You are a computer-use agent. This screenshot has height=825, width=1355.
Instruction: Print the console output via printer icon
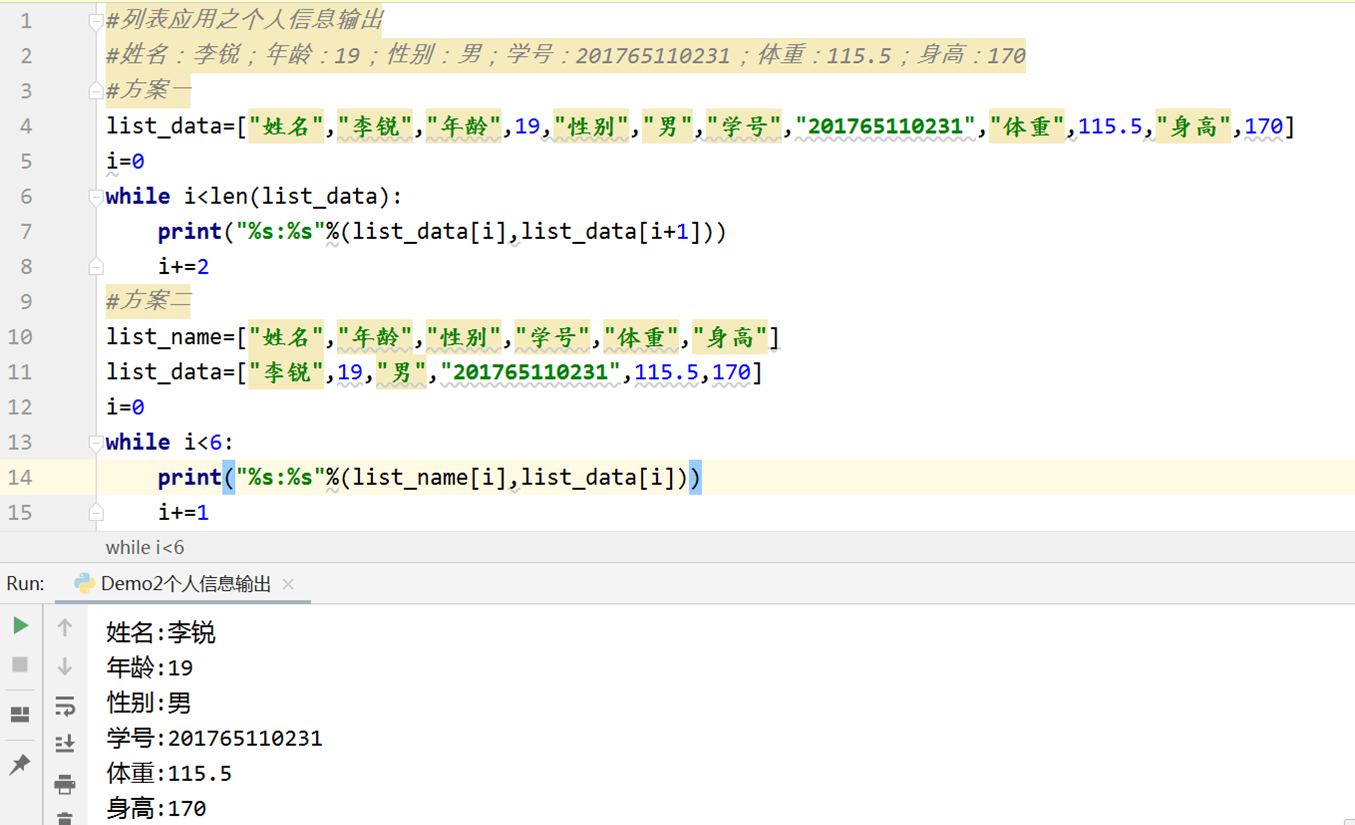point(65,783)
